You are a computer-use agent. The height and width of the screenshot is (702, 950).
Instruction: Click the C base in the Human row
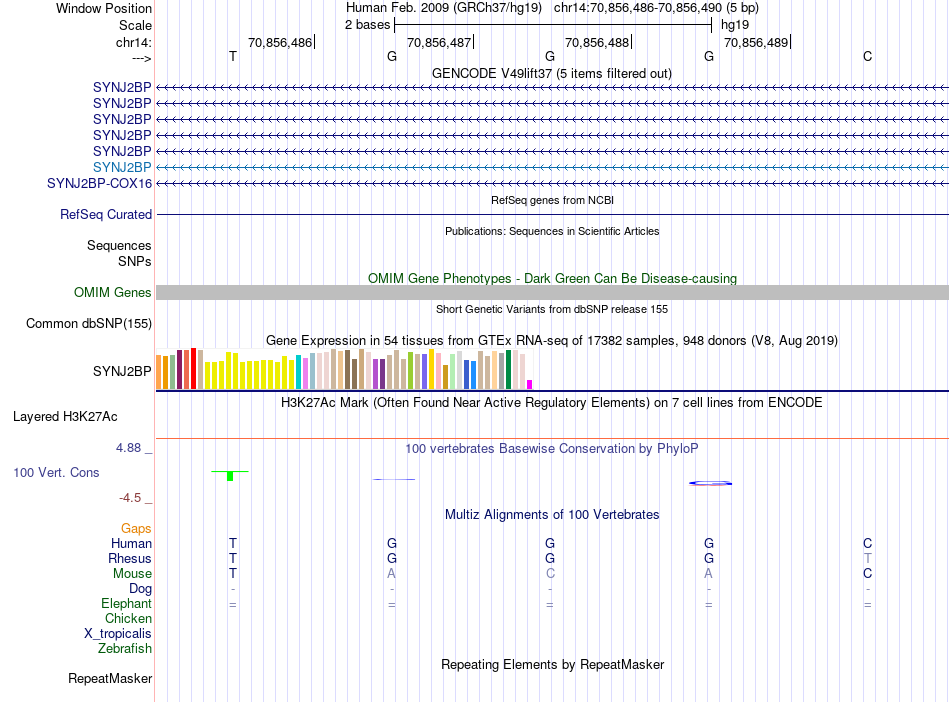[x=868, y=543]
